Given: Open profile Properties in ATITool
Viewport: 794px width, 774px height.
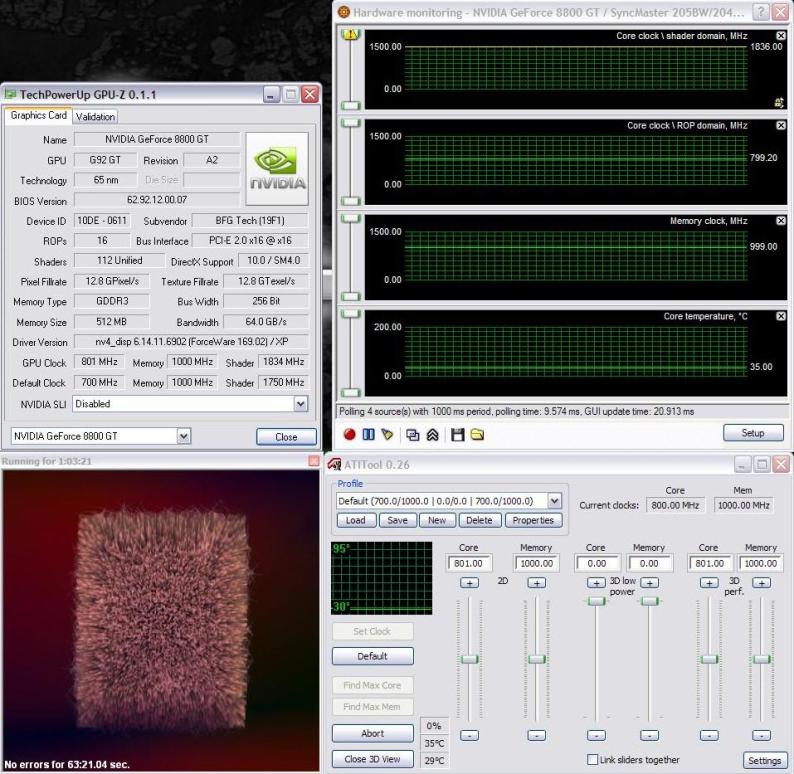Looking at the screenshot, I should (x=533, y=520).
